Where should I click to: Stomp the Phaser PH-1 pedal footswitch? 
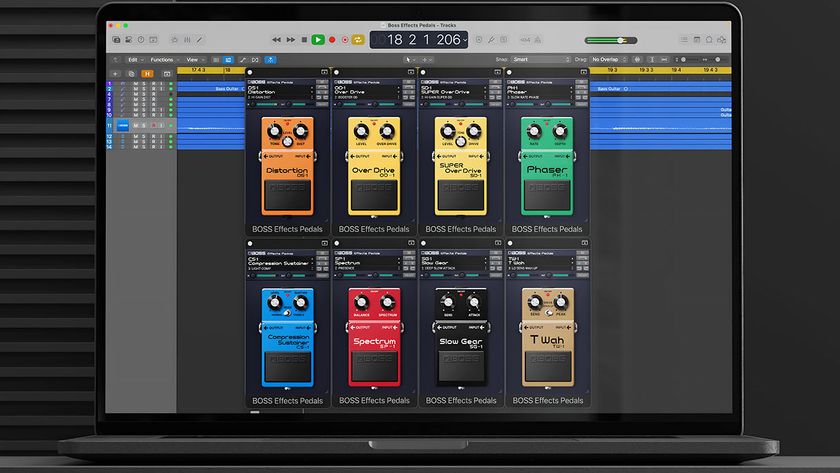(548, 195)
